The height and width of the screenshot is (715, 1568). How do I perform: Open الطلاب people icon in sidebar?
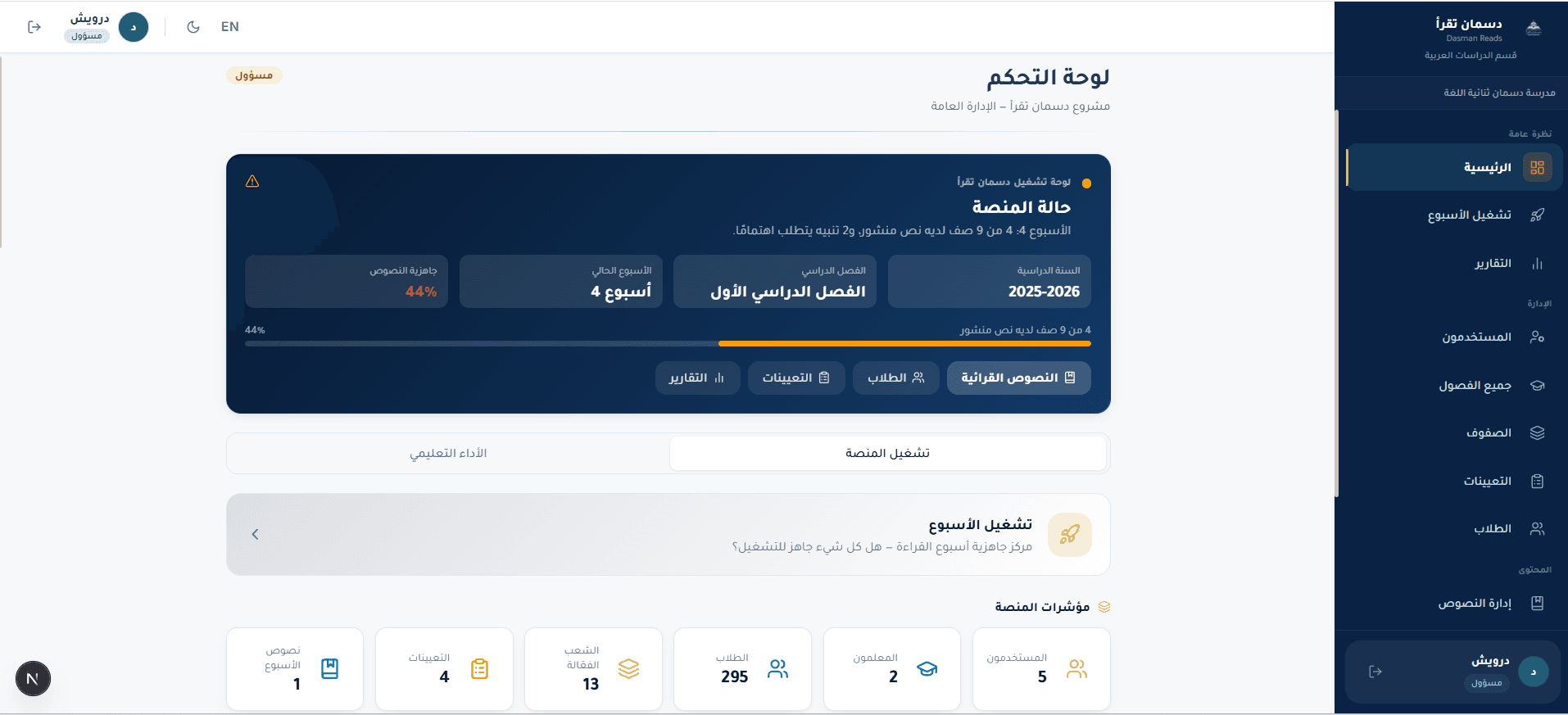pos(1538,528)
